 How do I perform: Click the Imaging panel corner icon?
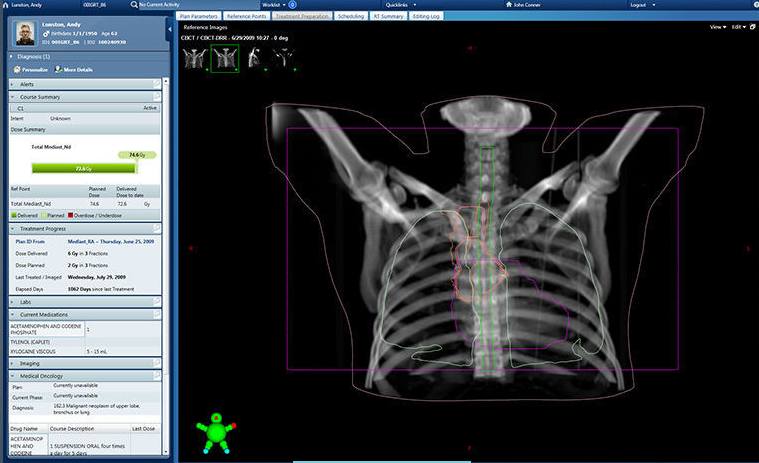coord(156,363)
